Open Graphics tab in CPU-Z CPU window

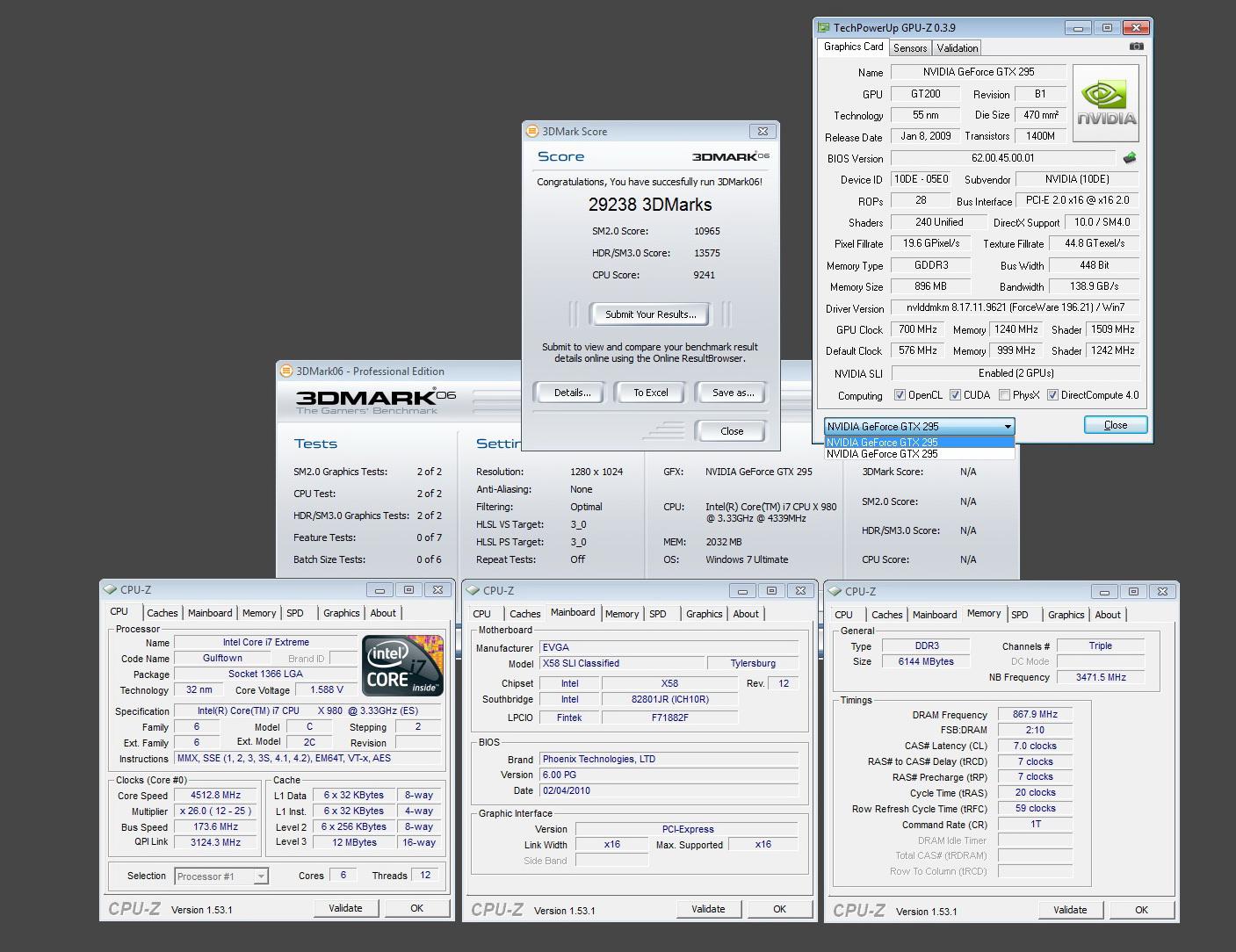pos(342,613)
